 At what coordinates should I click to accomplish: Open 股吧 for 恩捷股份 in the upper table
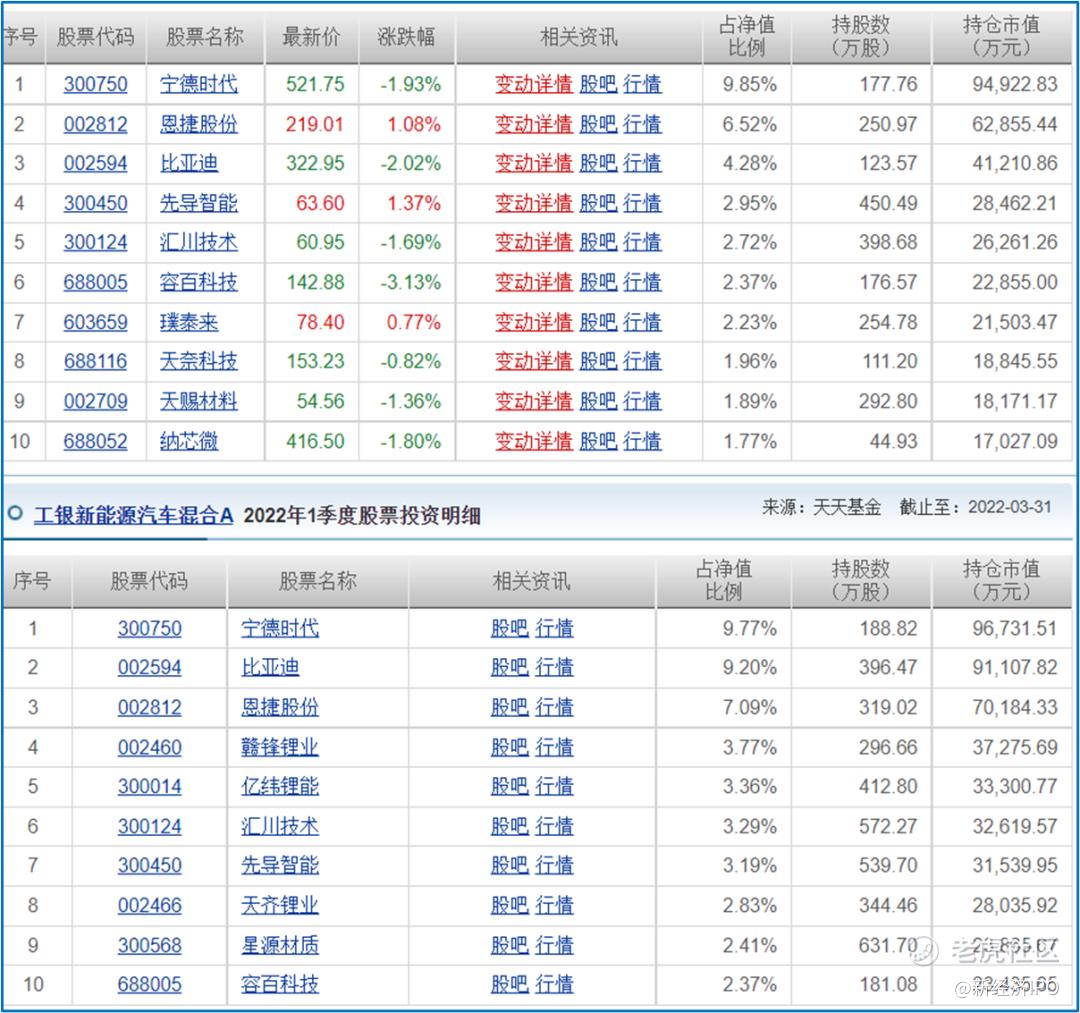click(x=598, y=125)
